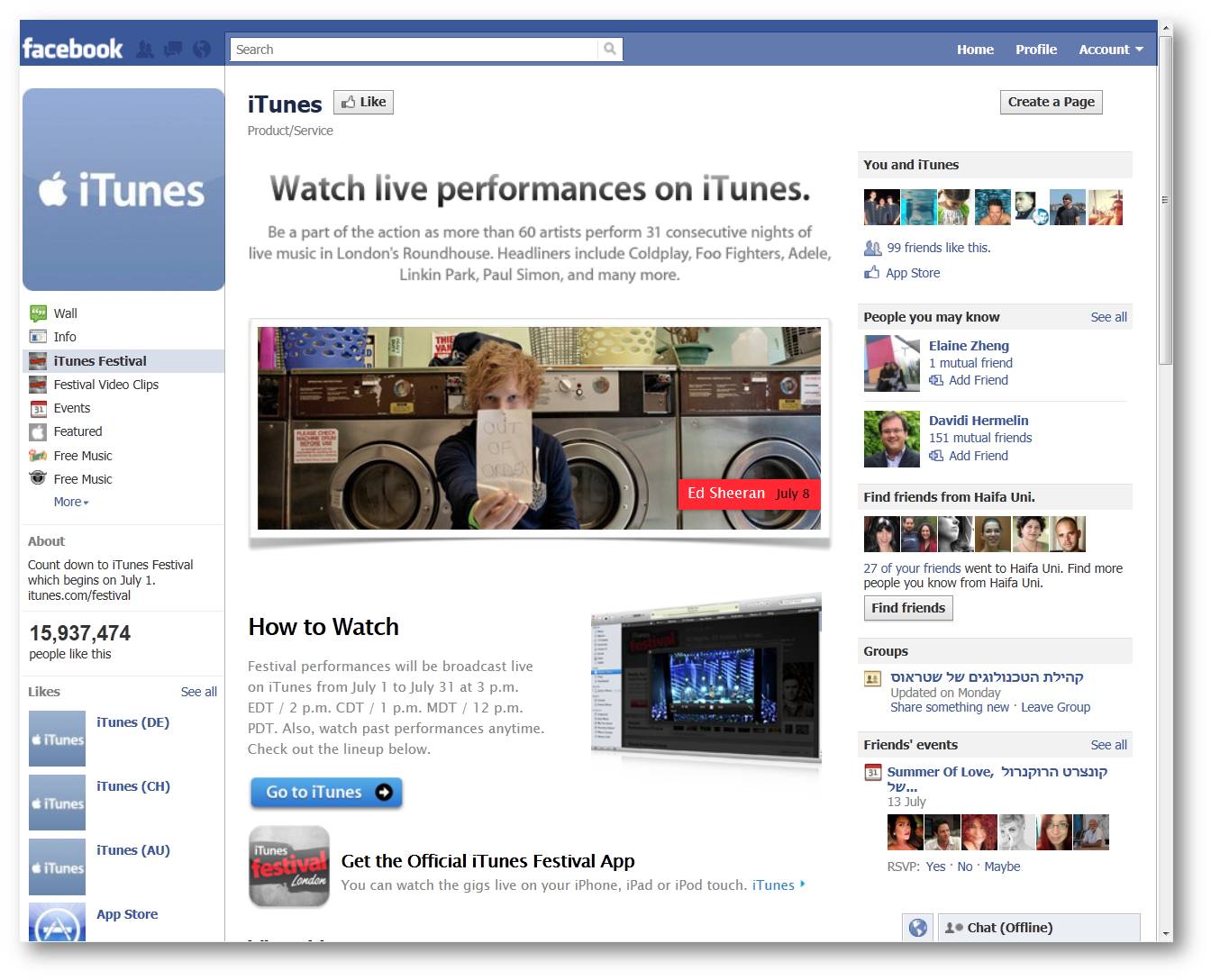Click See all in People you may know
This screenshot has width=1211, height=980.
[1108, 317]
